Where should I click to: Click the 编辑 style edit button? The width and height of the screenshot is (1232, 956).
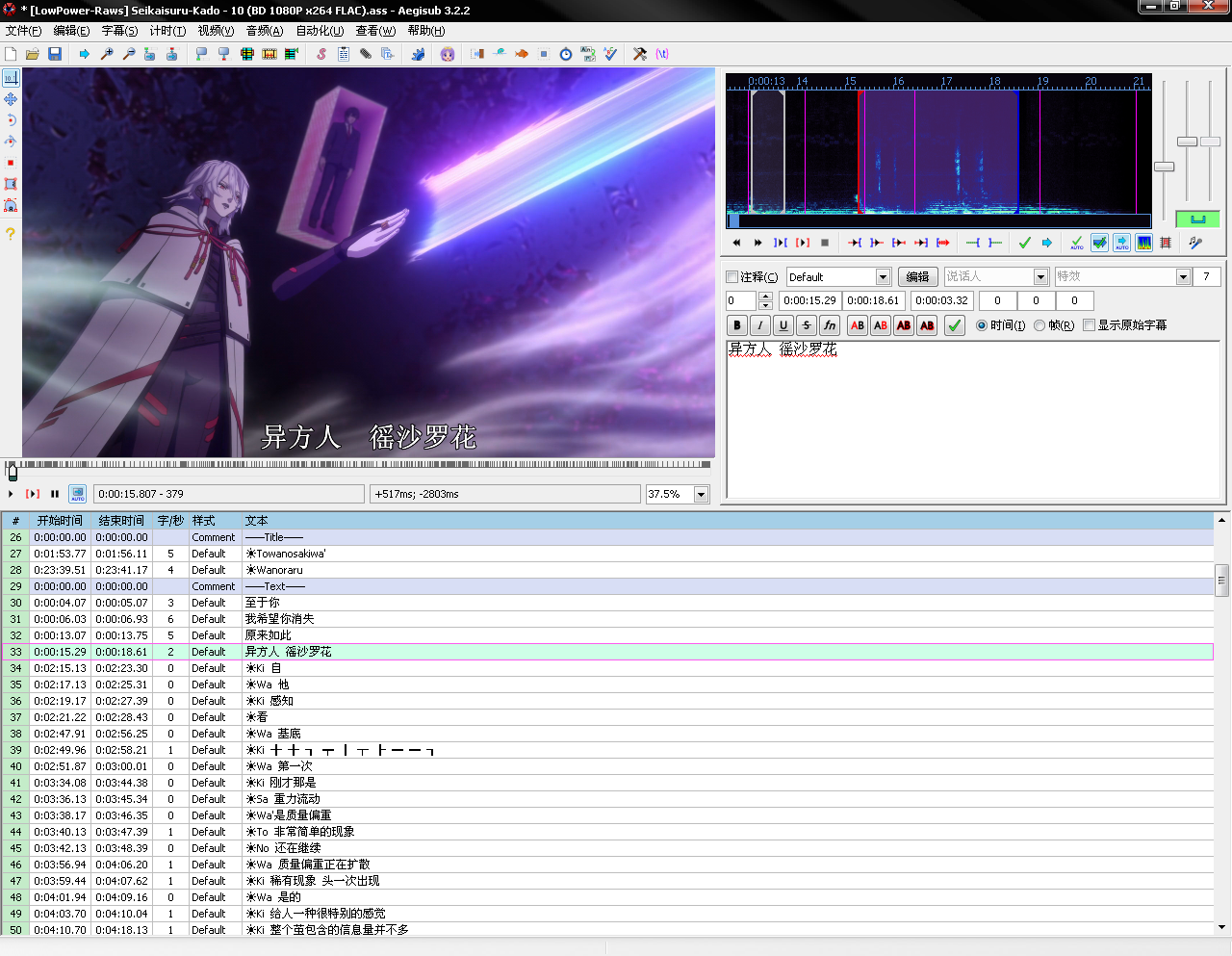[x=918, y=277]
